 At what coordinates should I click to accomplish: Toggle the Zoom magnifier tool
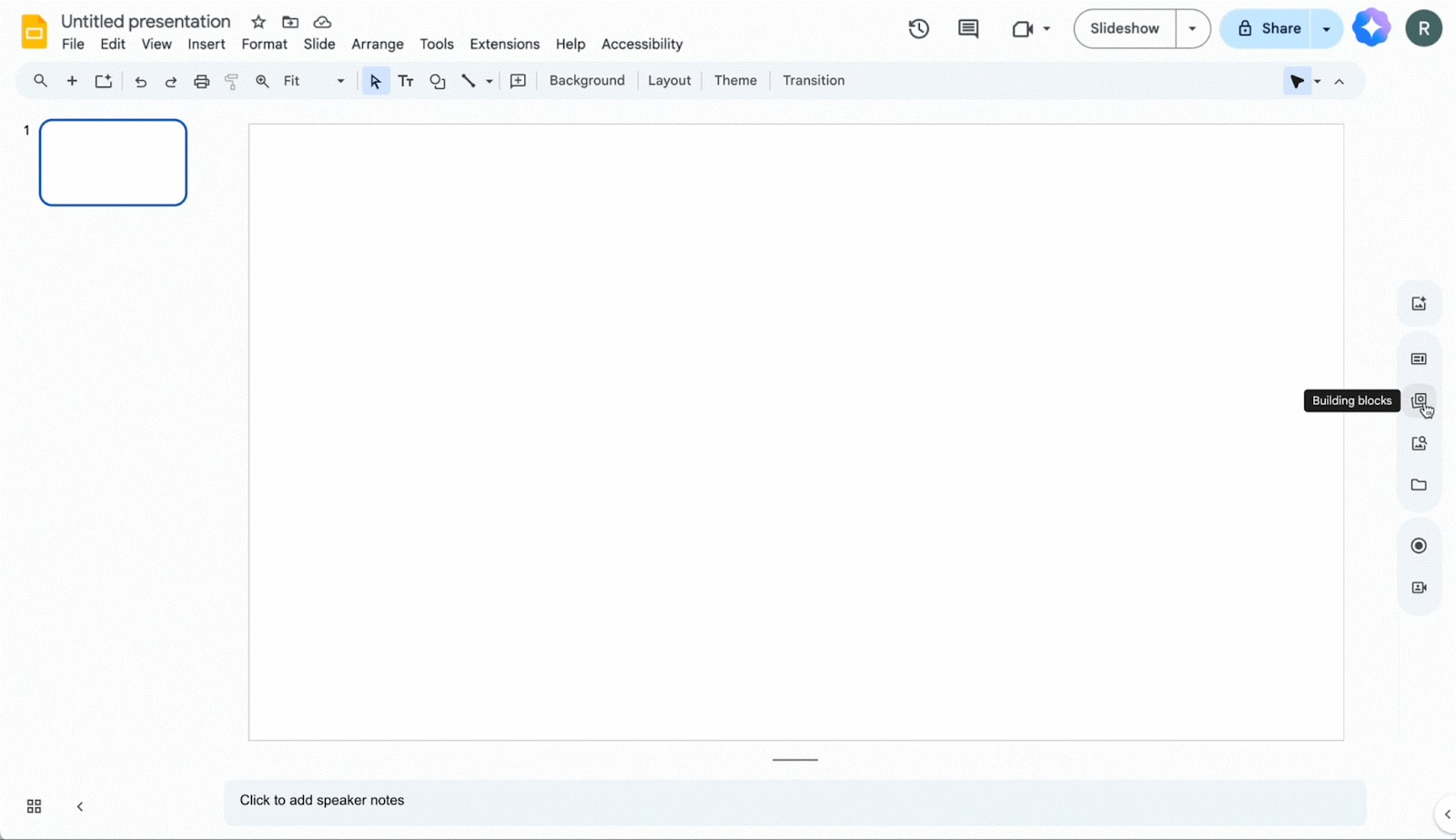pos(262,81)
